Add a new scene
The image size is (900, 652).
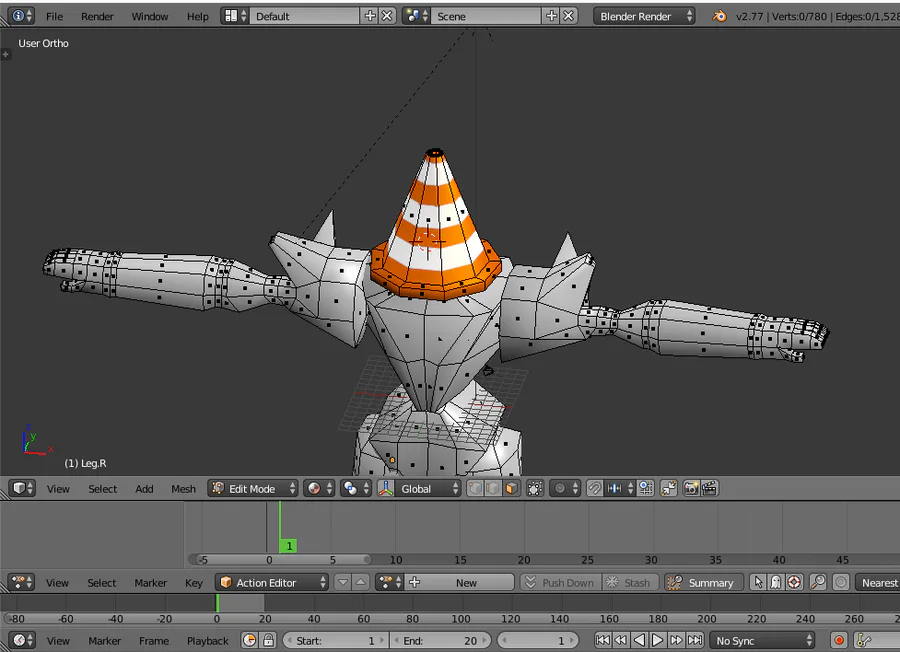(x=551, y=16)
